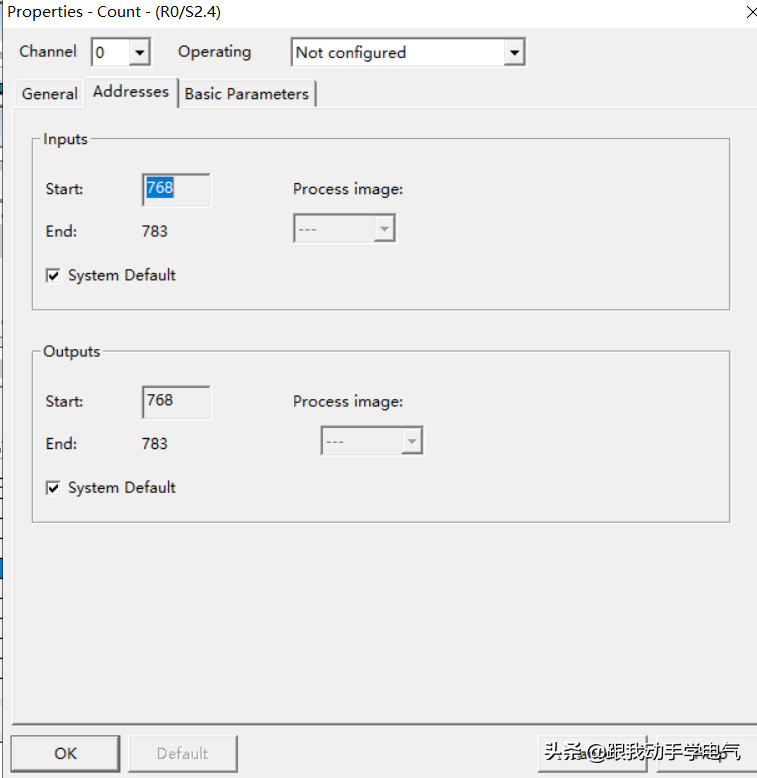Click the Outputs End value 783
This screenshot has width=757, height=778.
[x=155, y=444]
